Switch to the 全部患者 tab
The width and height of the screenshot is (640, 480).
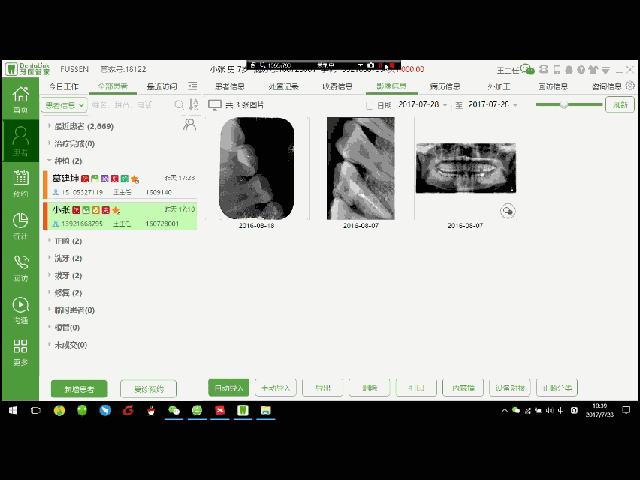[x=113, y=86]
